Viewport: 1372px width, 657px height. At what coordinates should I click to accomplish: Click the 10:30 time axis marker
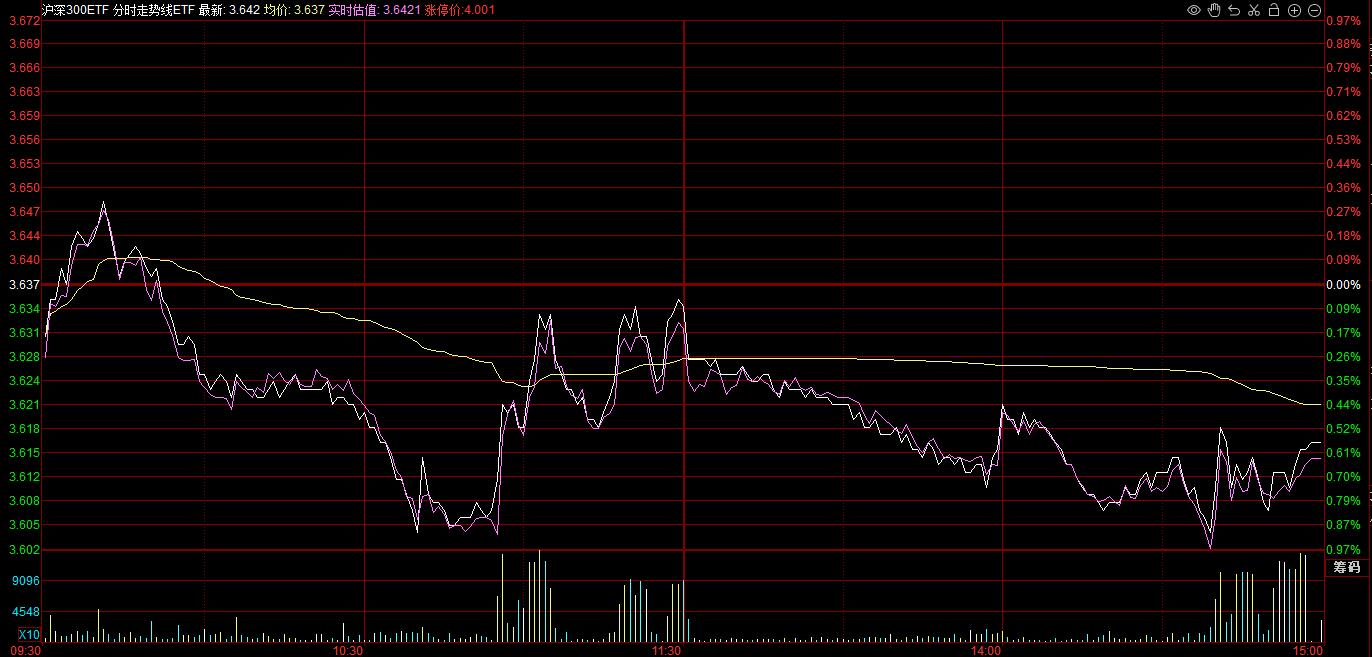pyautogui.click(x=348, y=650)
